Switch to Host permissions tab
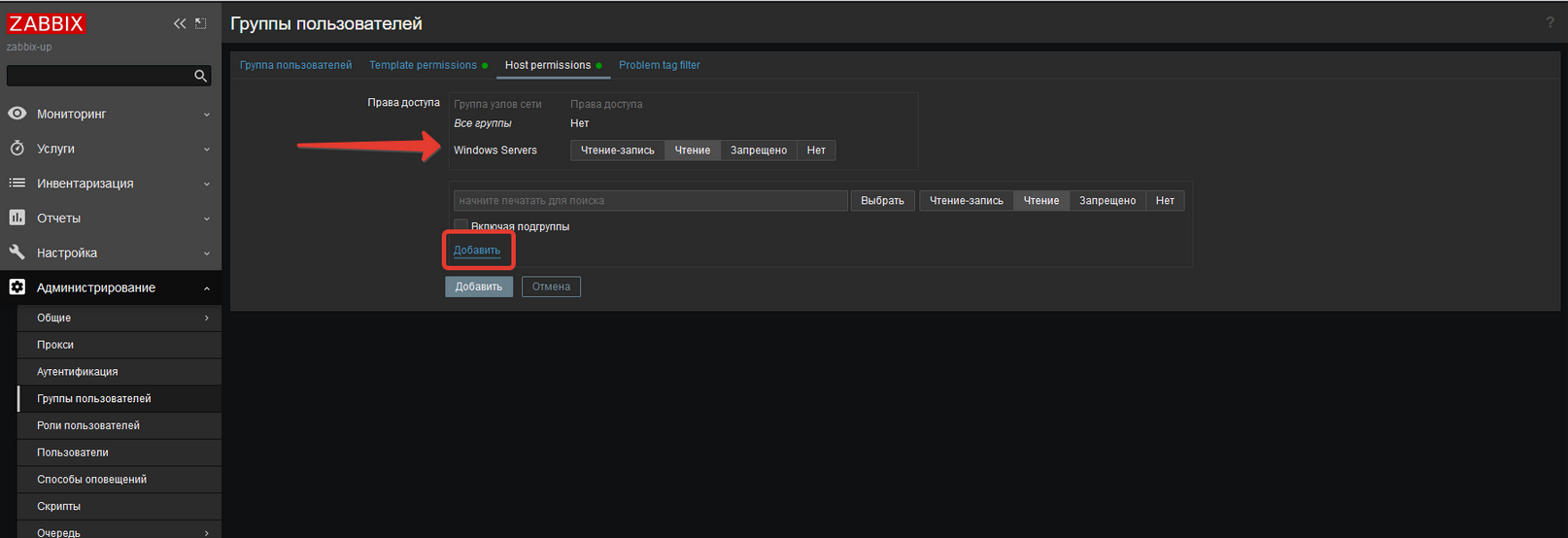The width and height of the screenshot is (1568, 538). point(548,65)
